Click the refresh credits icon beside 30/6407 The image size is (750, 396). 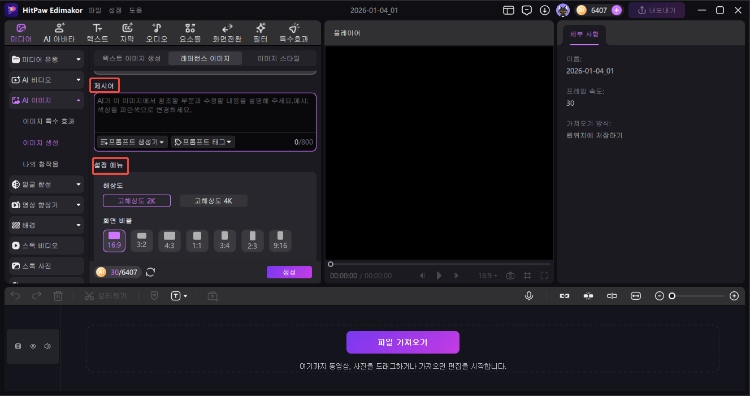[150, 272]
